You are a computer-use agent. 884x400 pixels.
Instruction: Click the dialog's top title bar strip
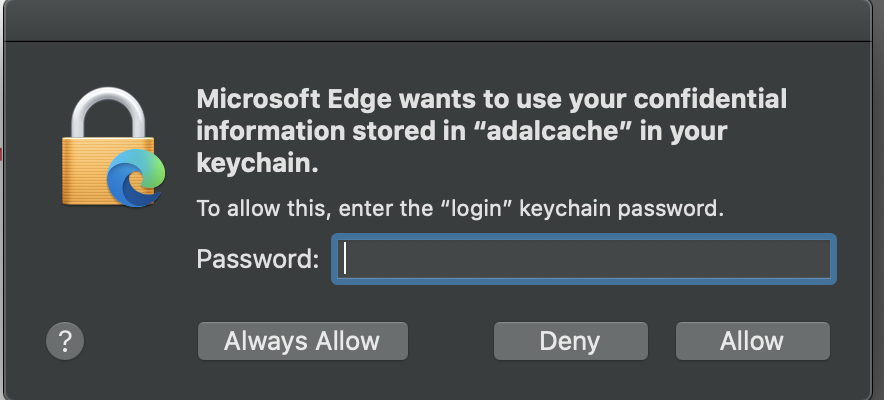pos(442,20)
